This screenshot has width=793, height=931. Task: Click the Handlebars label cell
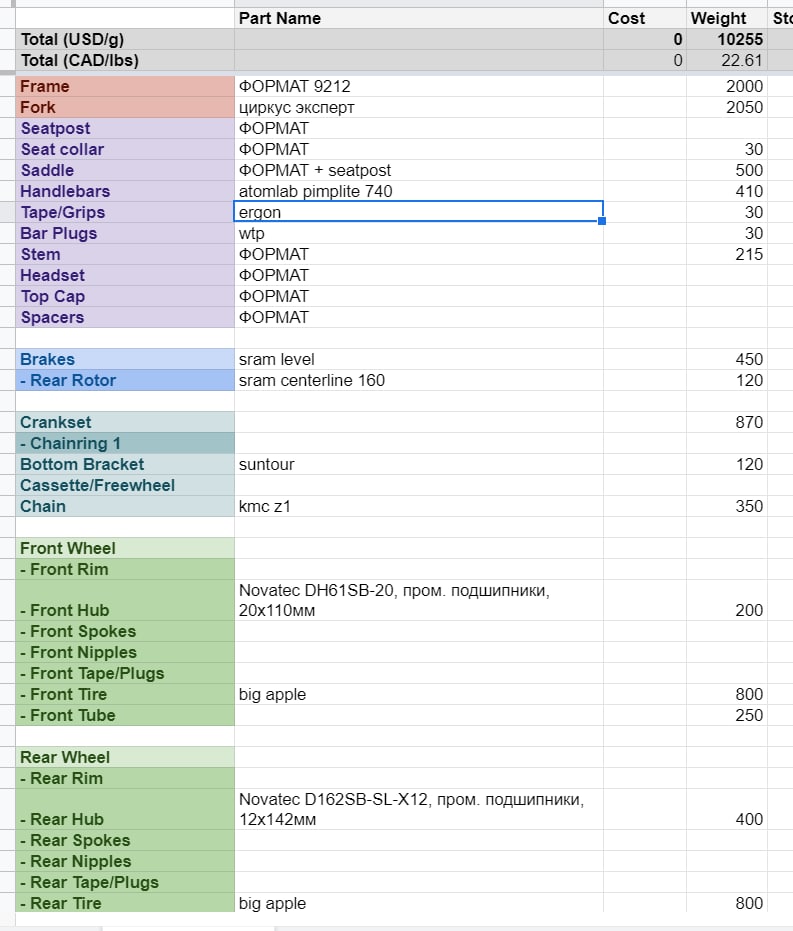click(125, 191)
